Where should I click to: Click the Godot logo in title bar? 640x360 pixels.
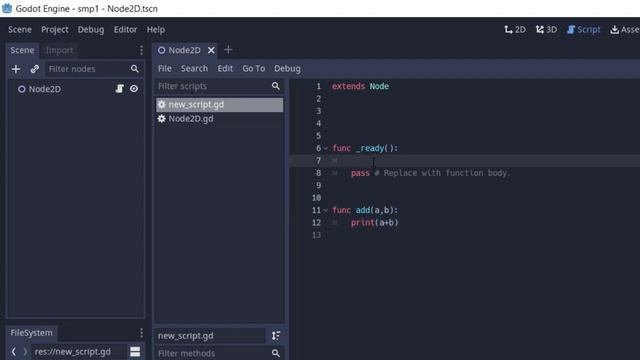(7, 8)
